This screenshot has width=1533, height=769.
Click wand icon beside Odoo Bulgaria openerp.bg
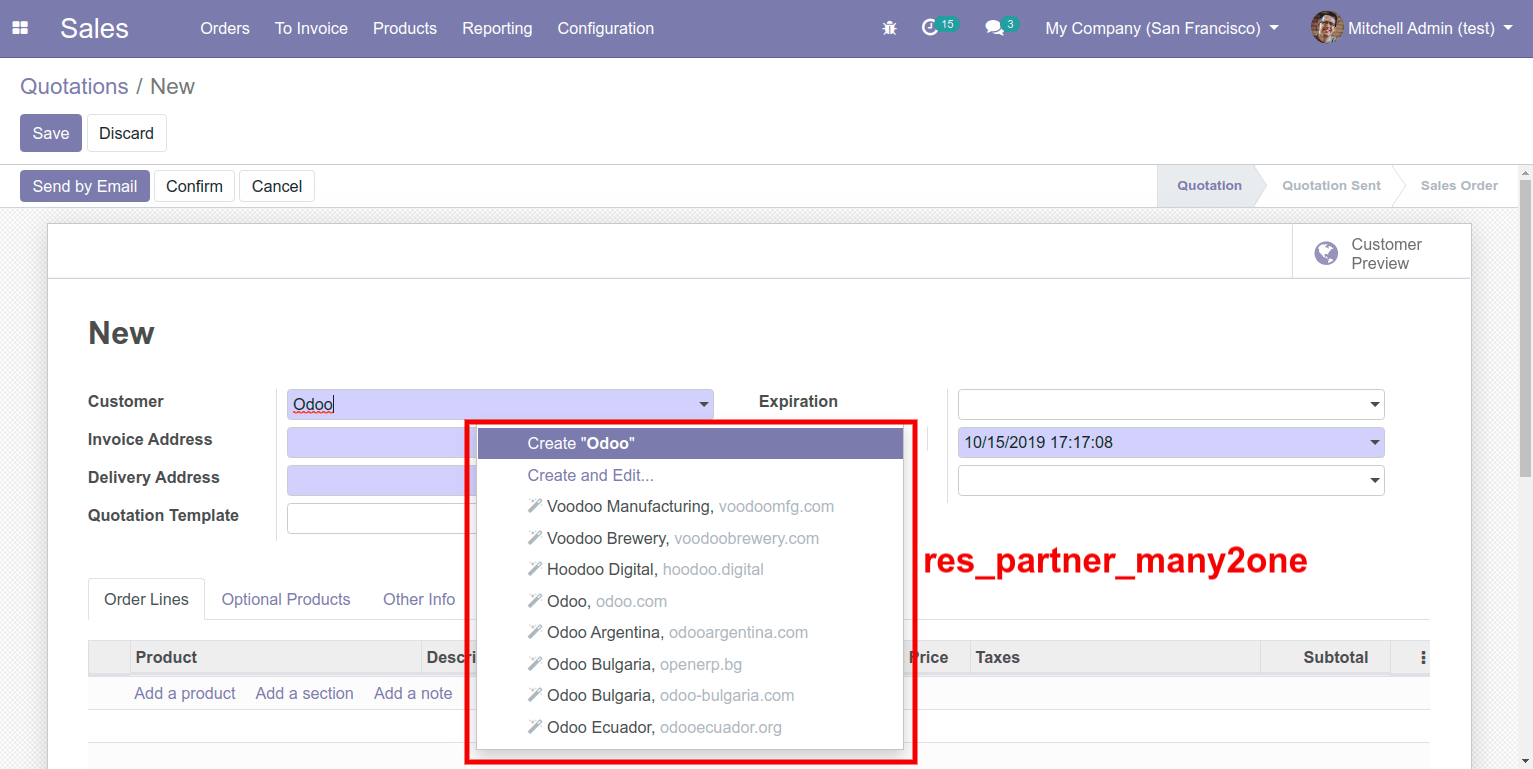coord(535,664)
